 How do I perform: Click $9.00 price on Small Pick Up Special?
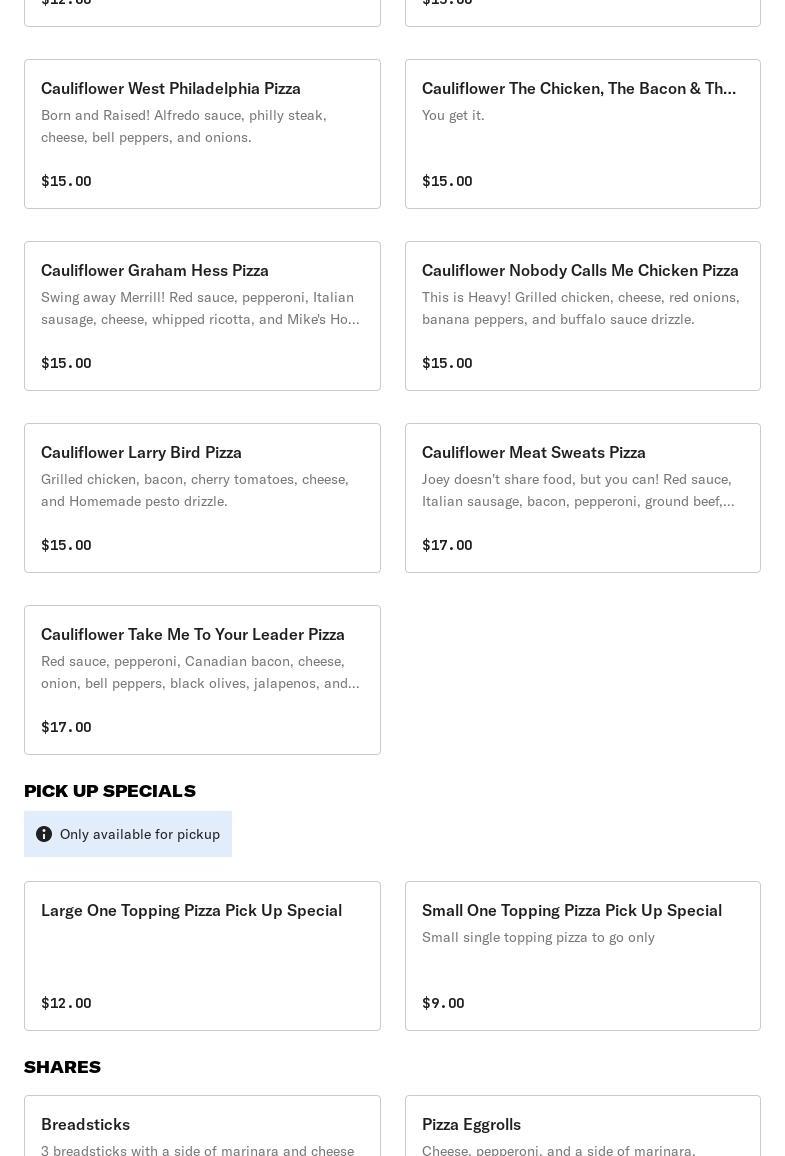coord(443,1003)
